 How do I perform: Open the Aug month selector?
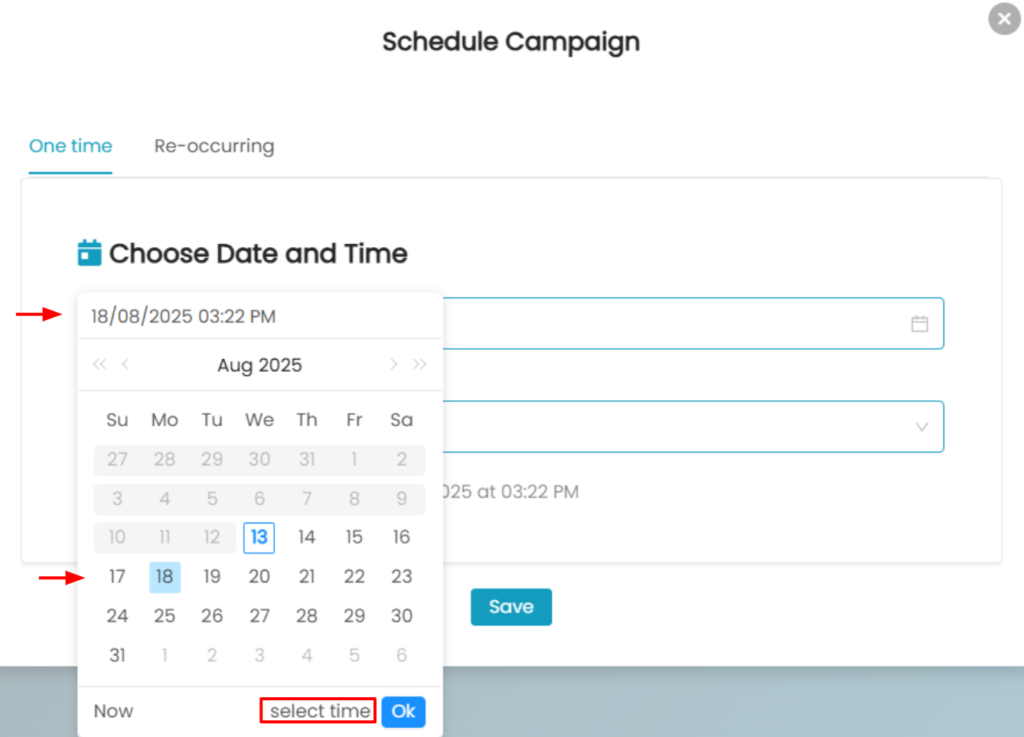pyautogui.click(x=235, y=365)
